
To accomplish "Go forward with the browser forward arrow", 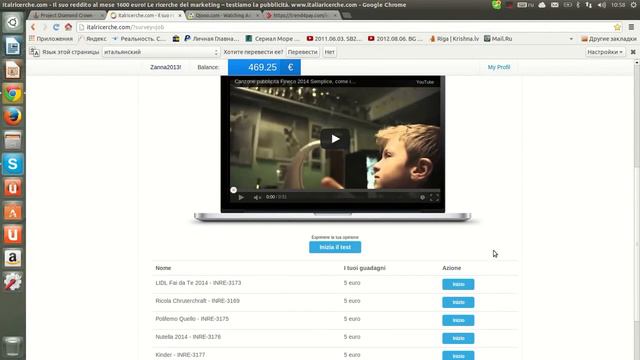I will (45, 27).
